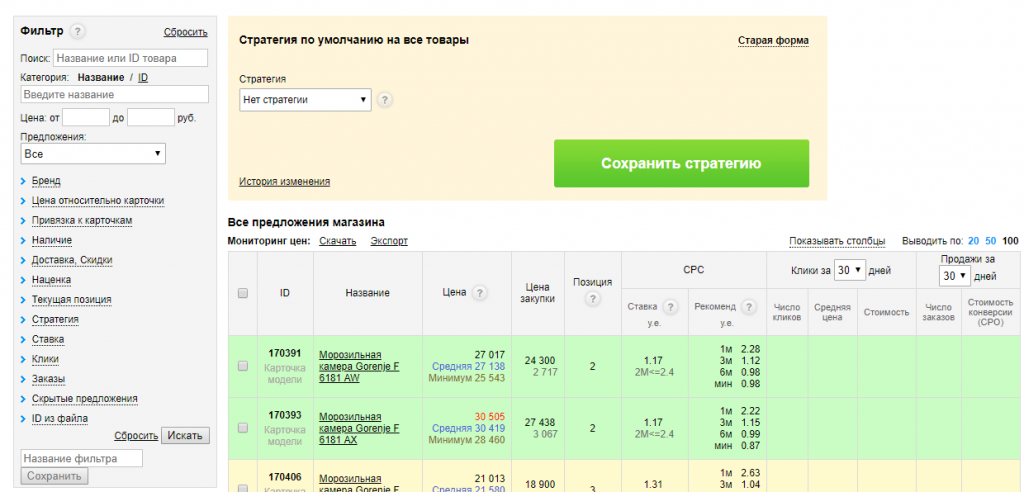
Task: Click the Сохранить стратегию green button
Action: coord(681,163)
